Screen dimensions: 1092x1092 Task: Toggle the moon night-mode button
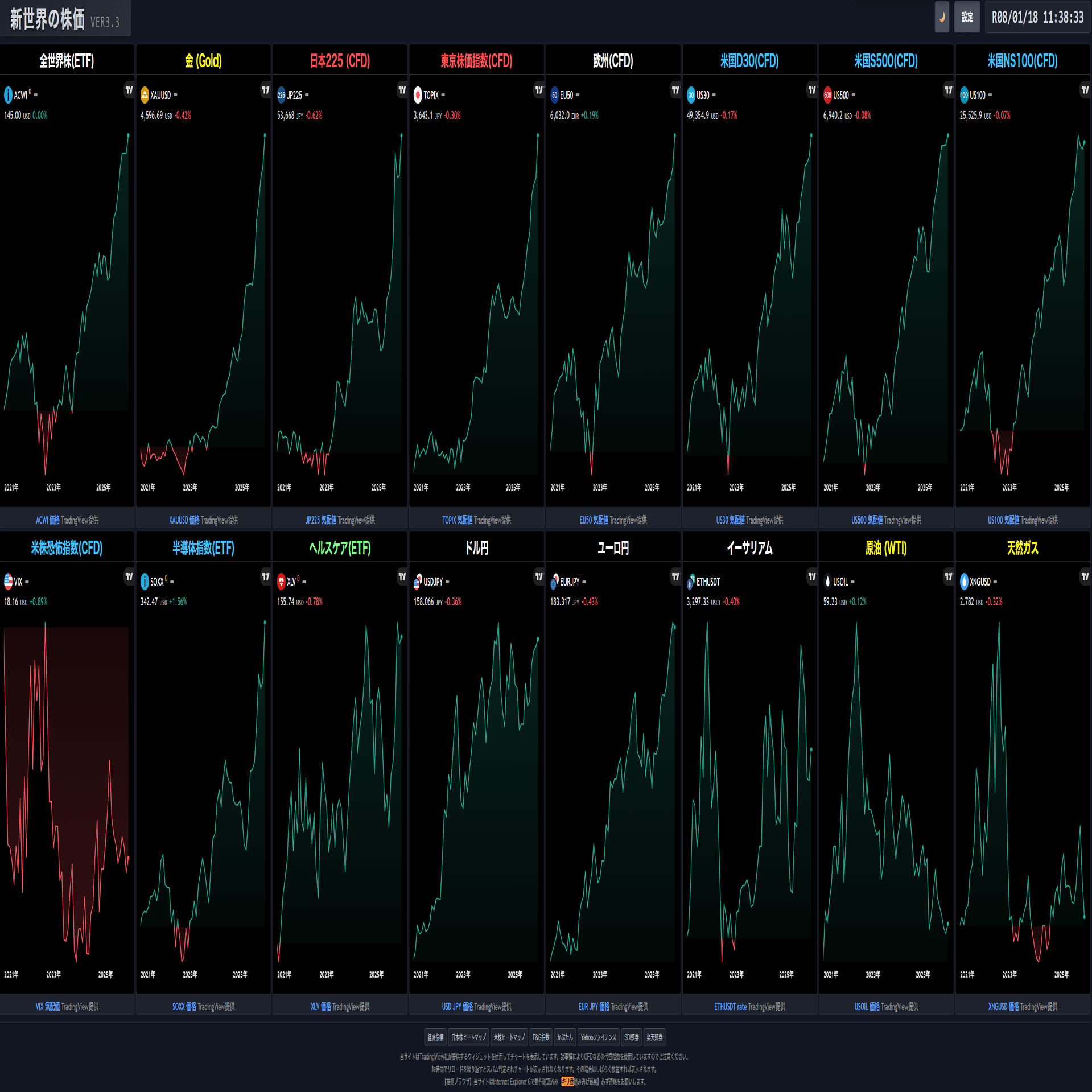[942, 17]
